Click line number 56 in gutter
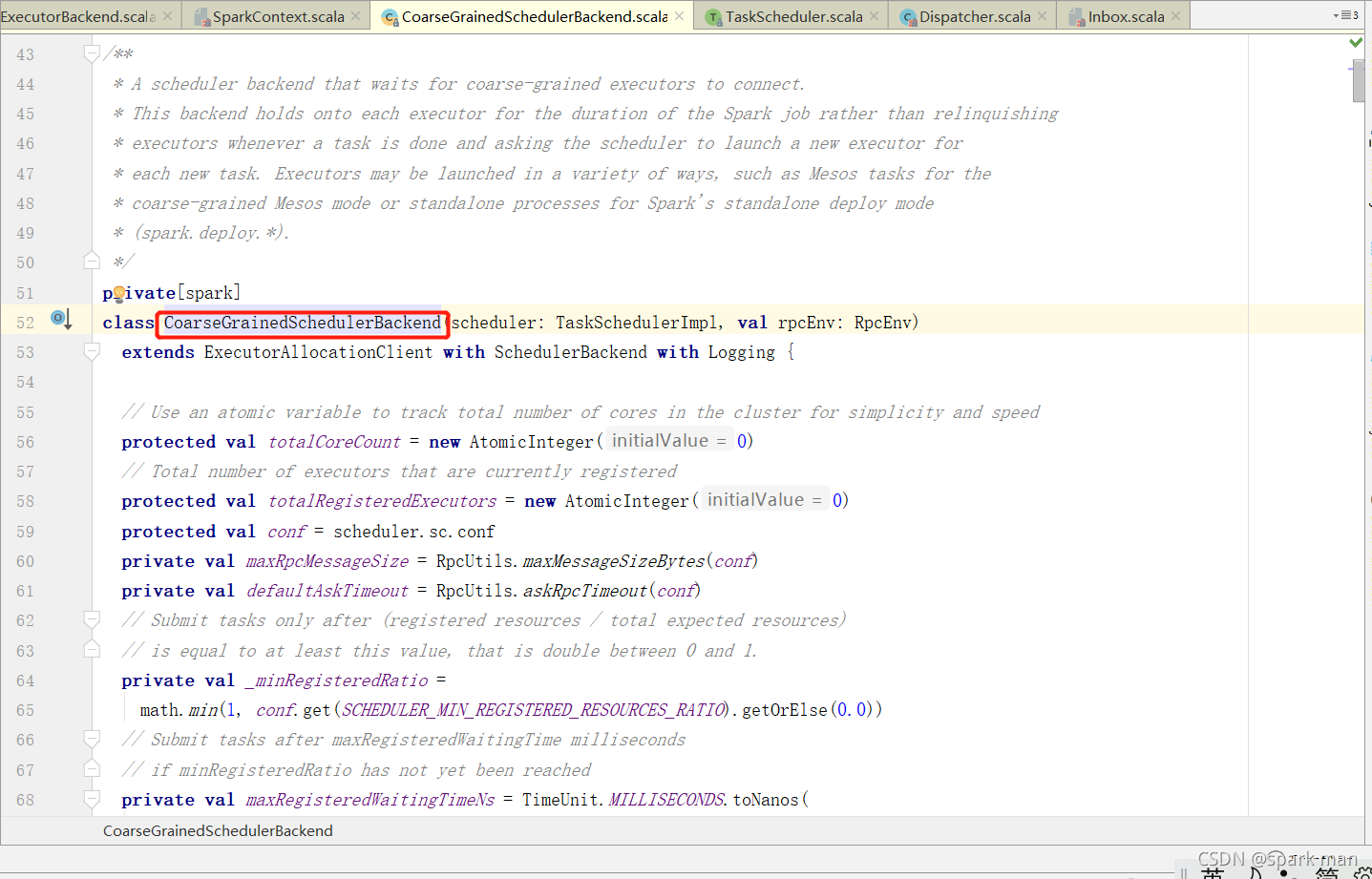This screenshot has width=1372, height=879. click(x=25, y=442)
